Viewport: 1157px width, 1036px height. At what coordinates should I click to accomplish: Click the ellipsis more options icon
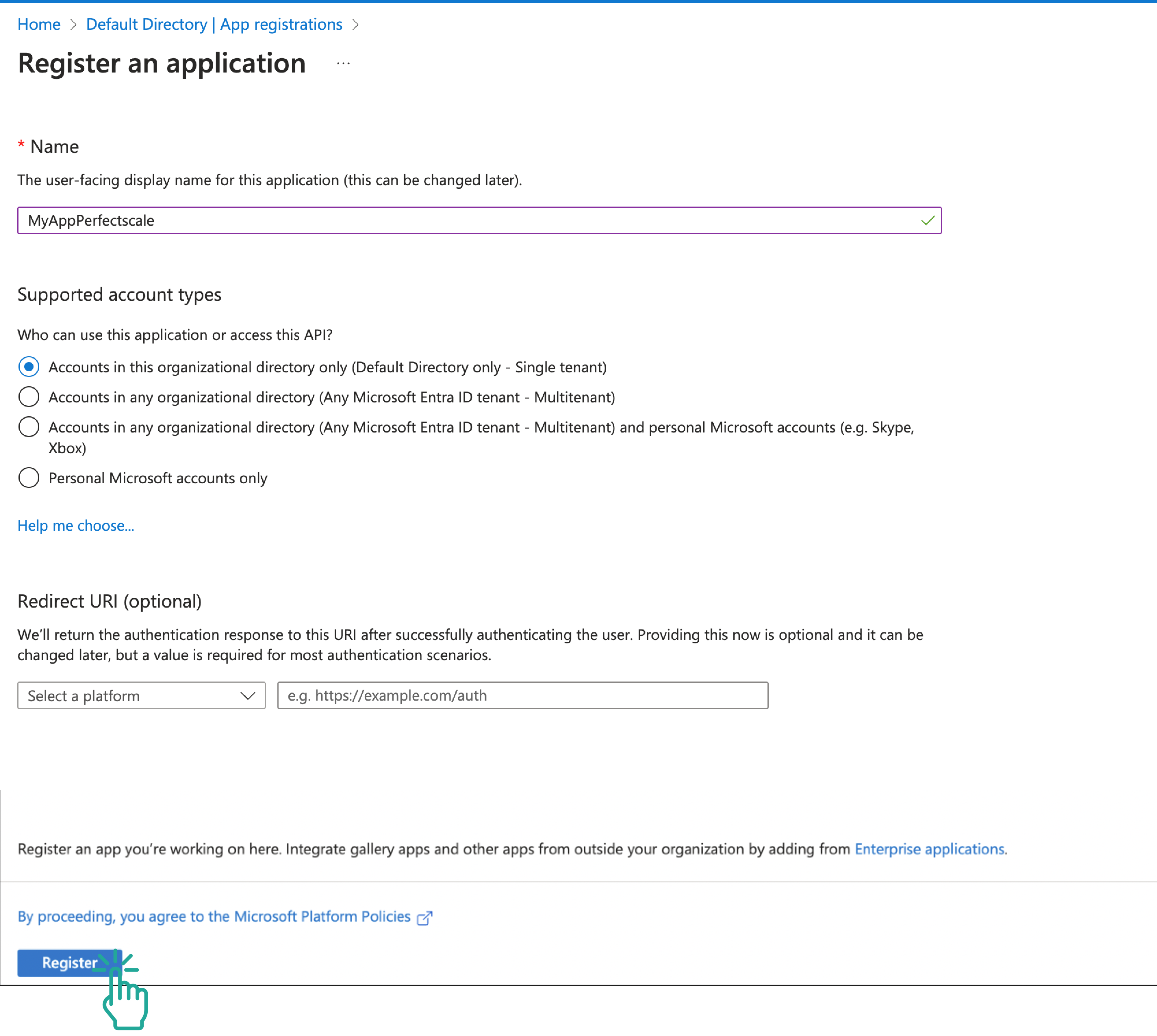point(343,63)
